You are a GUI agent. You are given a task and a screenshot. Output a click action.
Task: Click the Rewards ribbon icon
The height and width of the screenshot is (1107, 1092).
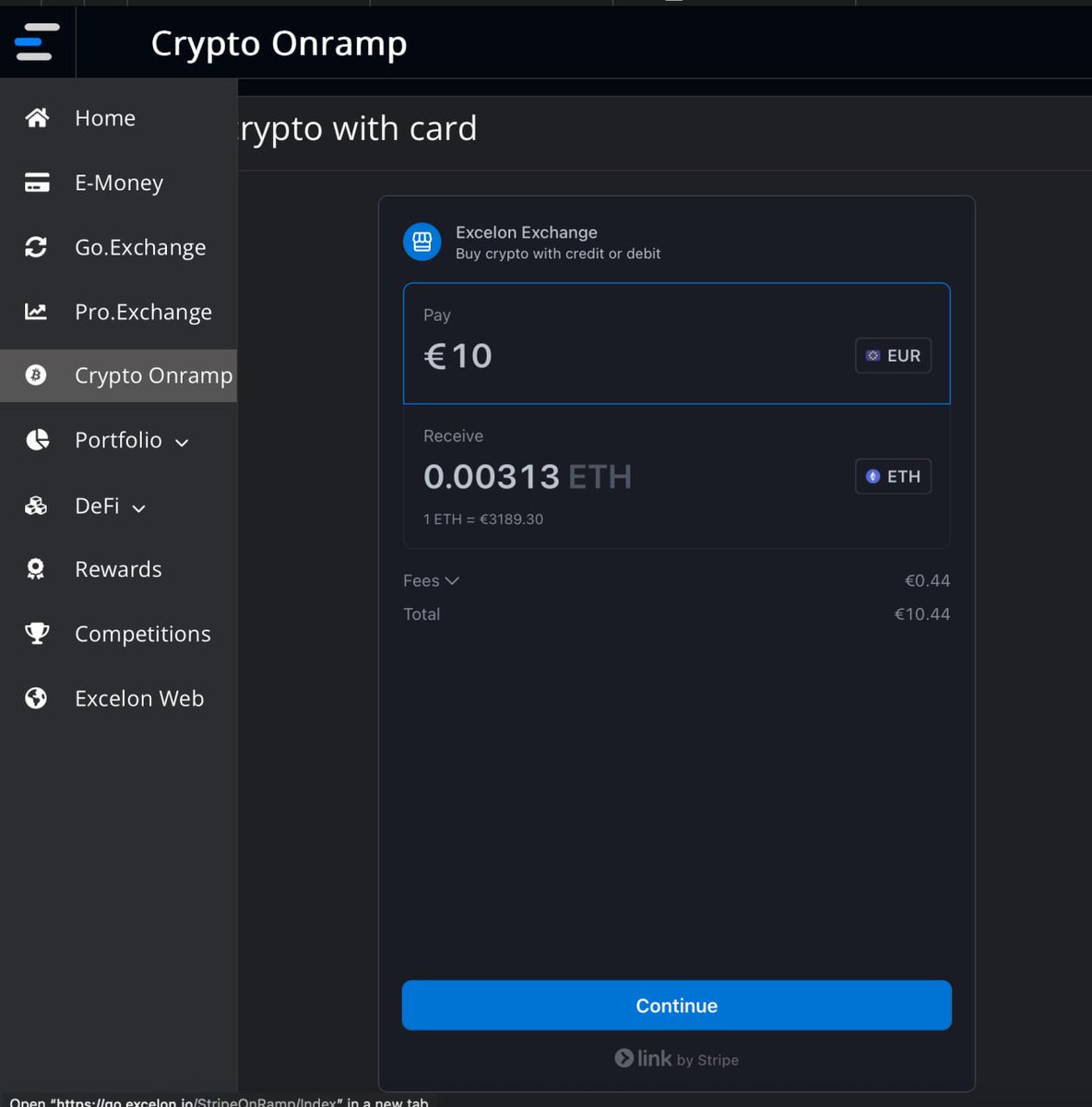tap(36, 569)
